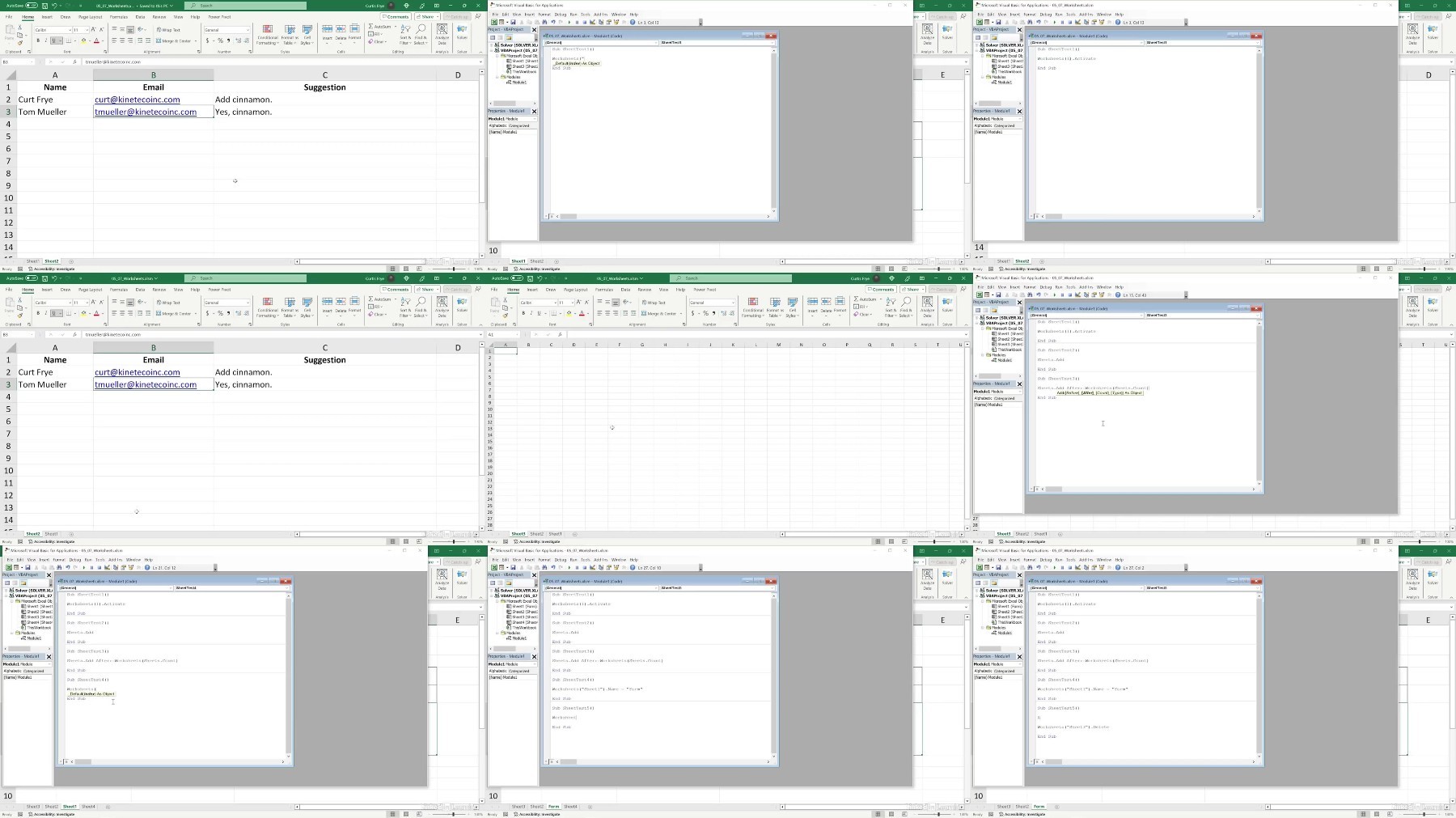The image size is (1456, 818).
Task: Toggle Bold in the blank-sheet Excel window
Action: tap(523, 313)
